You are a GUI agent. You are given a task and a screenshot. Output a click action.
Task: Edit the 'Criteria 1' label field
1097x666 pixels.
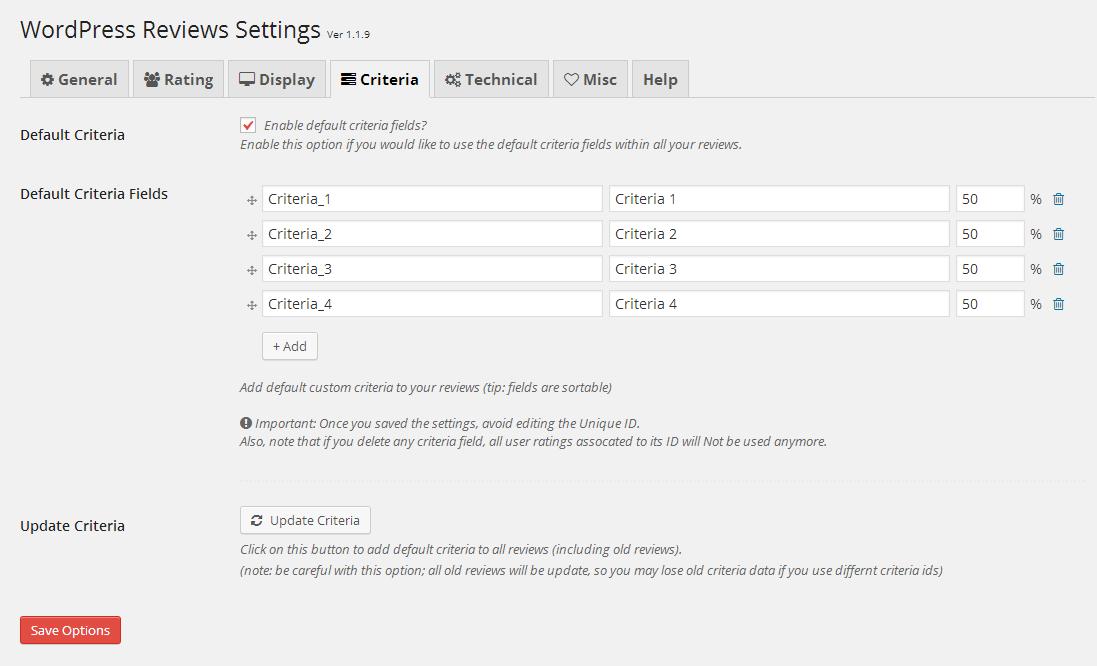click(779, 199)
